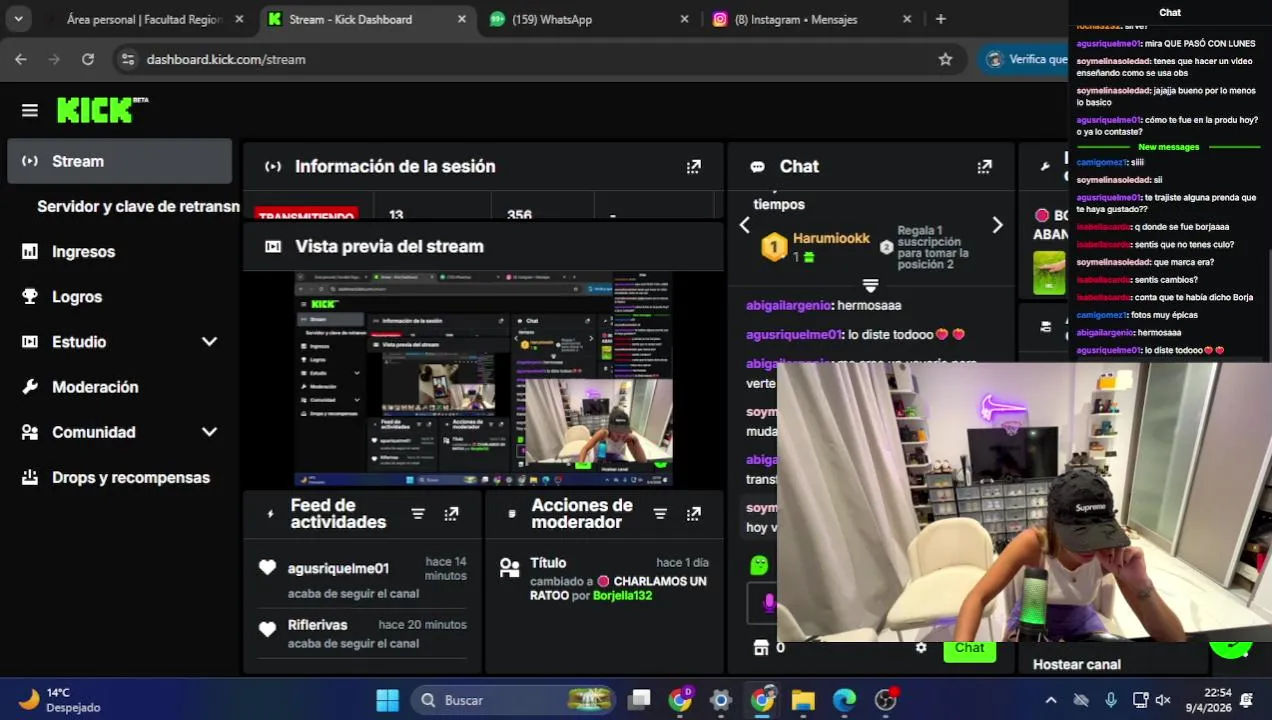The image size is (1272, 720).
Task: Open Microsoft Edge from the taskbar
Action: tap(844, 700)
